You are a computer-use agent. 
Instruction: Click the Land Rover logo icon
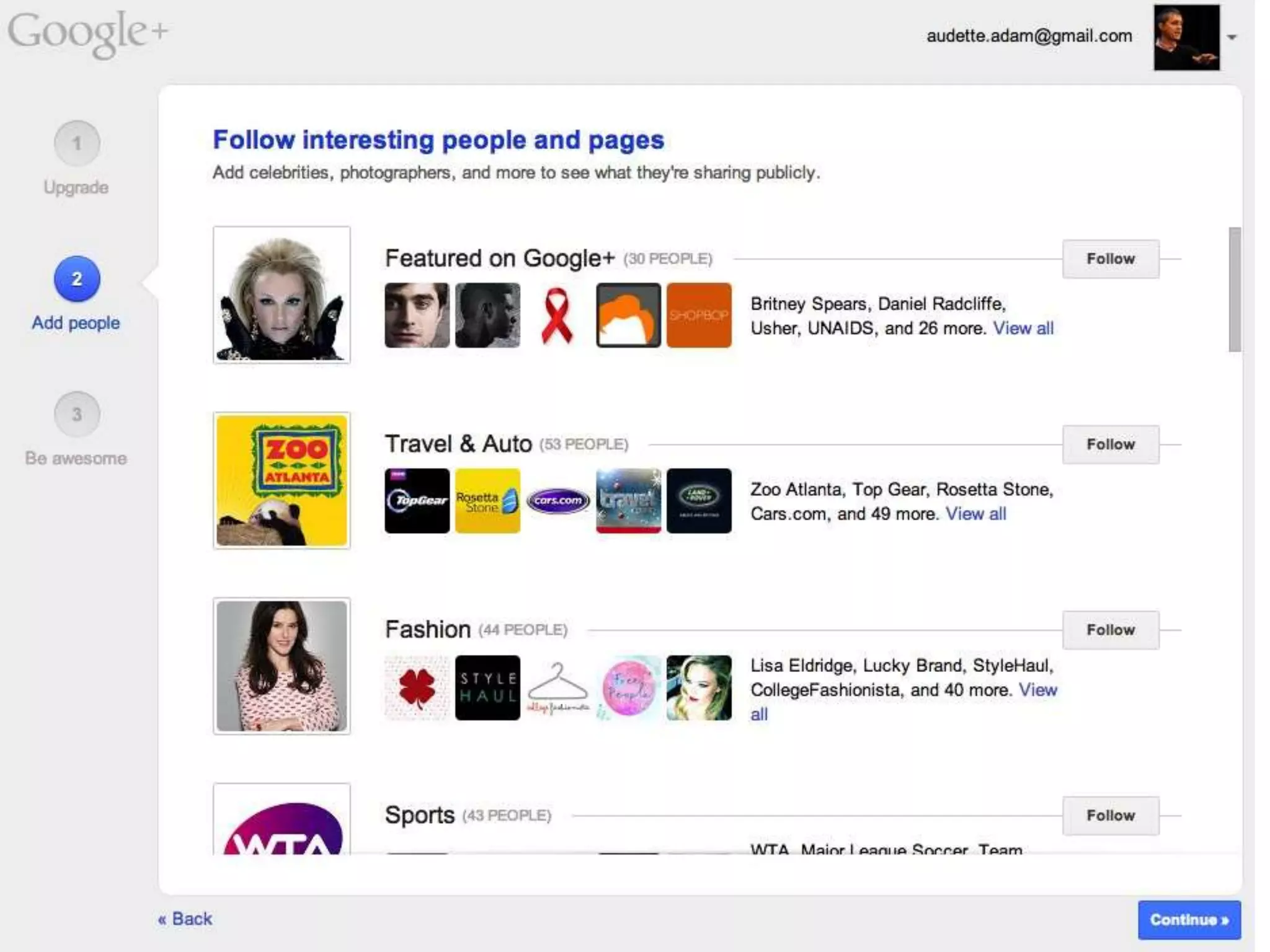point(699,500)
